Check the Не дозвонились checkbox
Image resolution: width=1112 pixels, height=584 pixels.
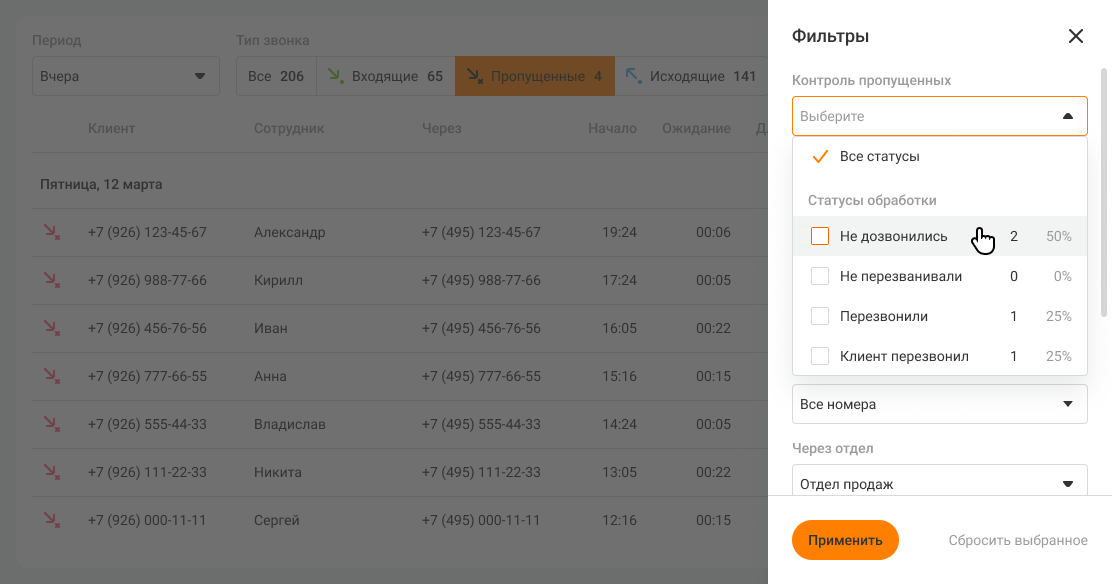point(820,237)
